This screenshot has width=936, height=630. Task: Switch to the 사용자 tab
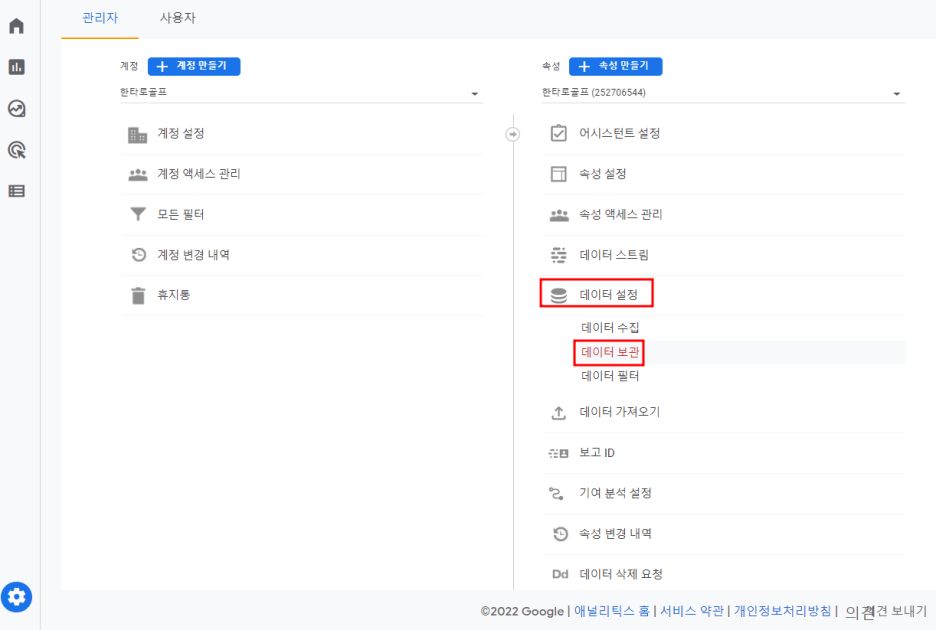(177, 18)
